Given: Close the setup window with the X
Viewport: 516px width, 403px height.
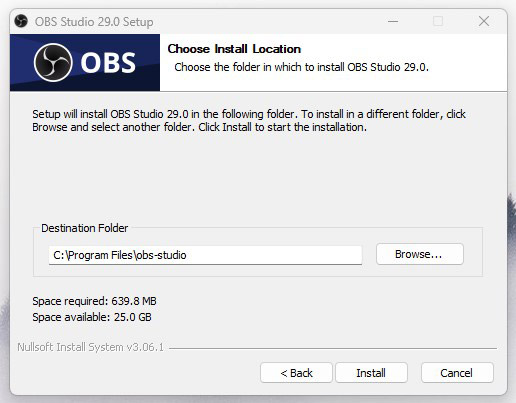Looking at the screenshot, I should pos(484,21).
